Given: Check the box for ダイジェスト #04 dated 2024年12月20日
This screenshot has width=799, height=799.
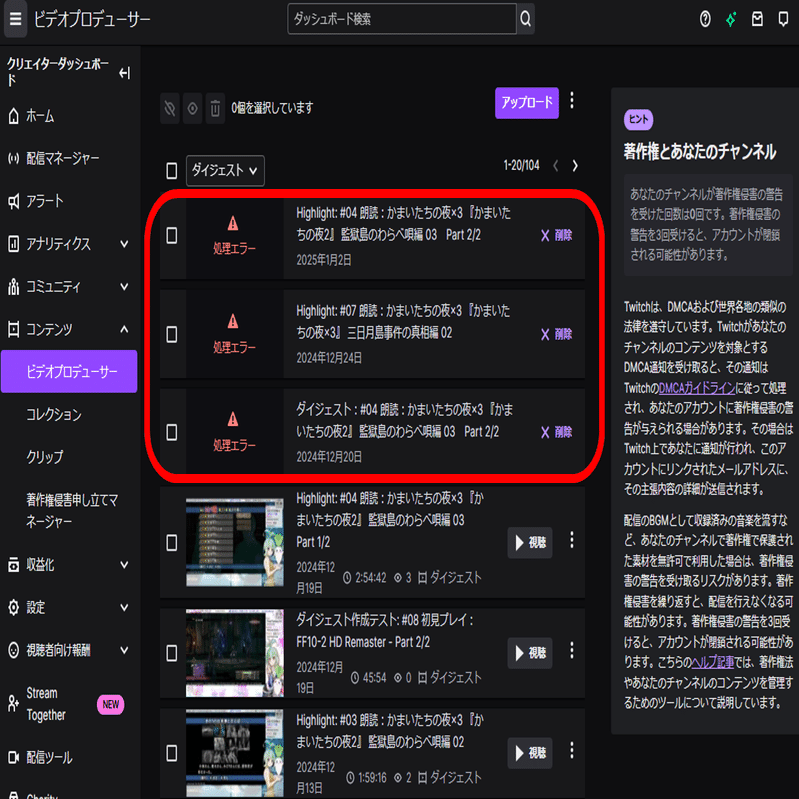Looking at the screenshot, I should [172, 432].
